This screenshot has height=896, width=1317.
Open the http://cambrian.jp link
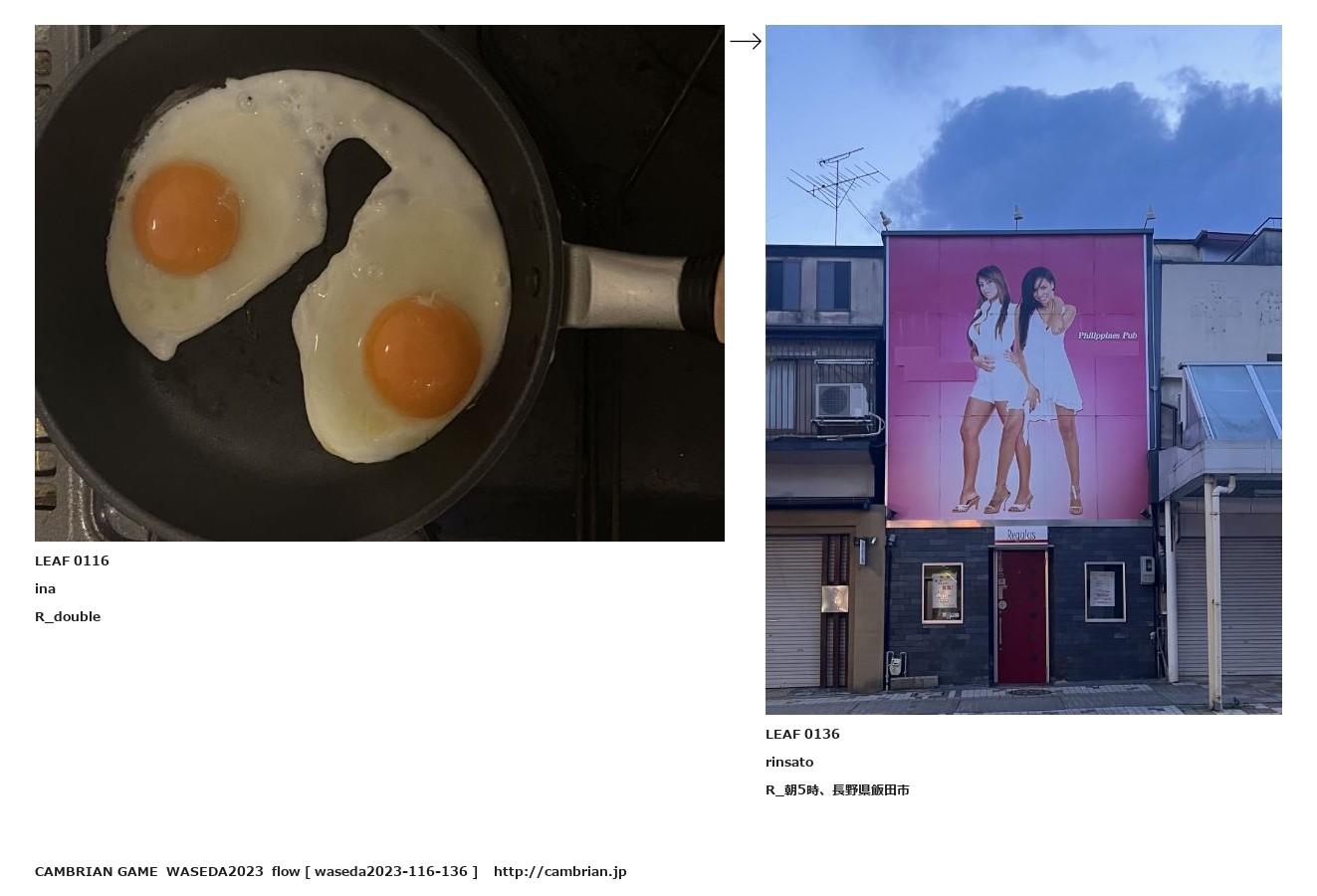(x=559, y=871)
